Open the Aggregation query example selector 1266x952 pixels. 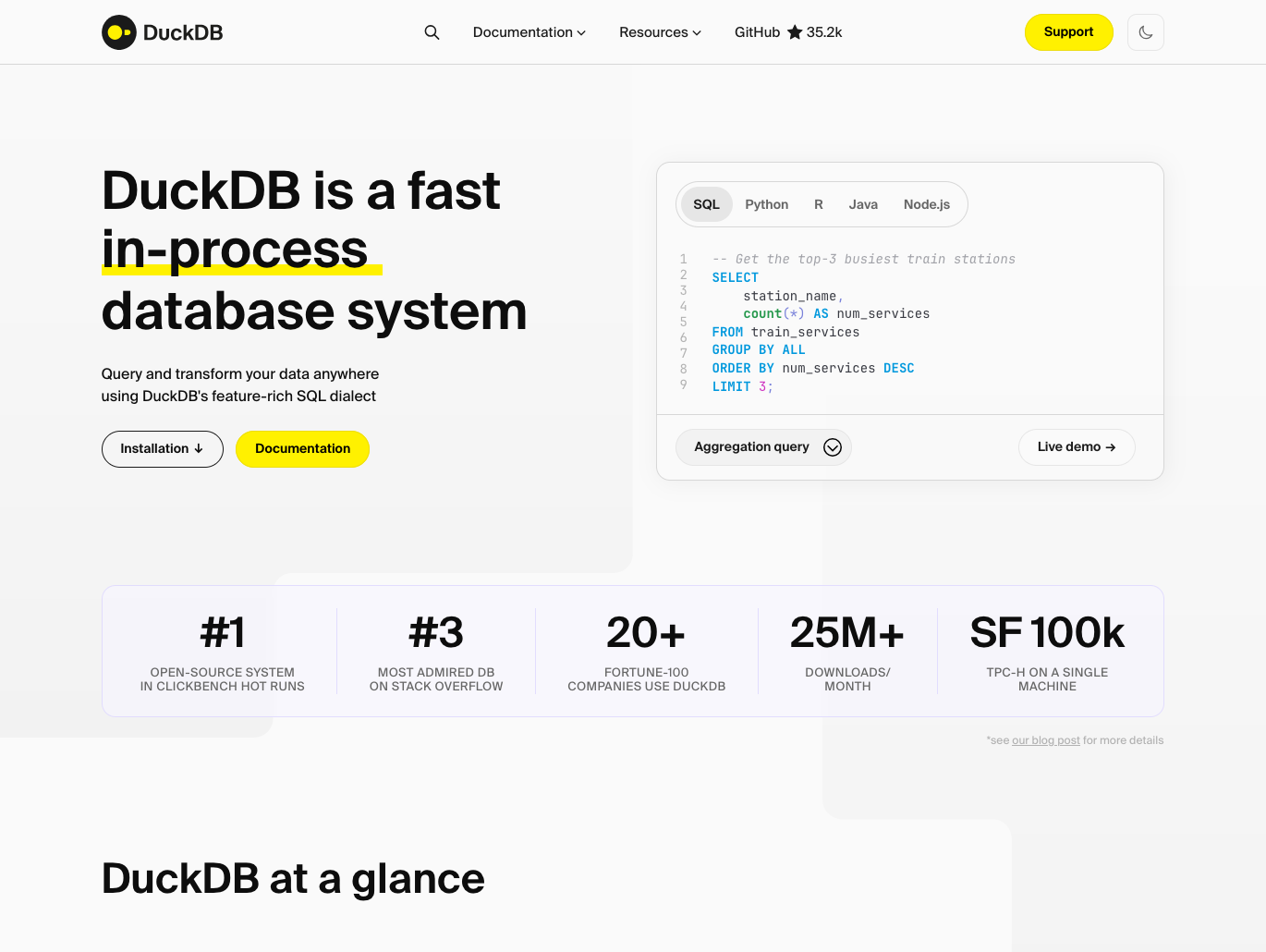click(x=752, y=447)
